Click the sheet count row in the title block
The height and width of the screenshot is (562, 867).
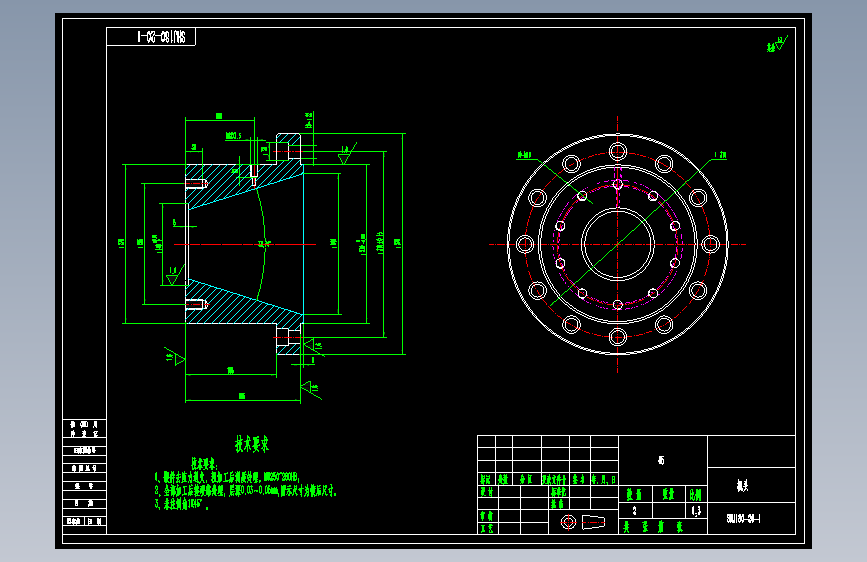(663, 527)
